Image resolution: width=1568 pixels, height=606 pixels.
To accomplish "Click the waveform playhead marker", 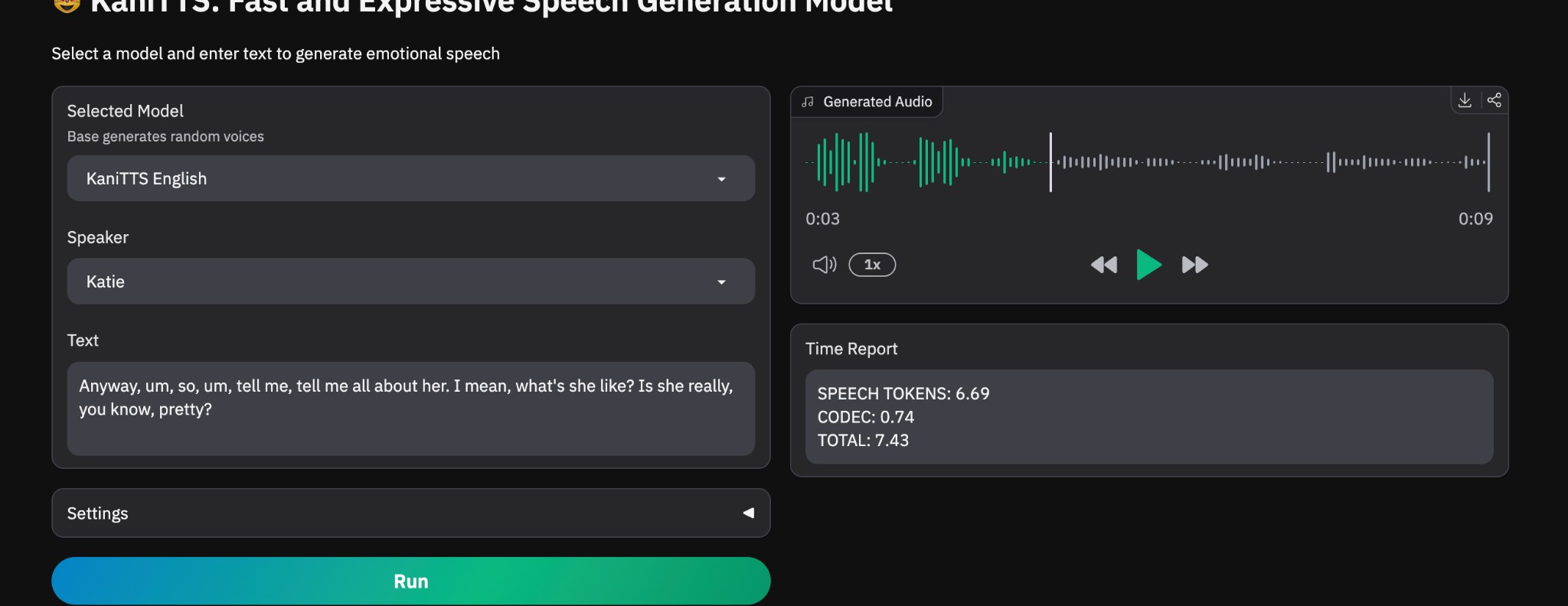I will point(1050,162).
